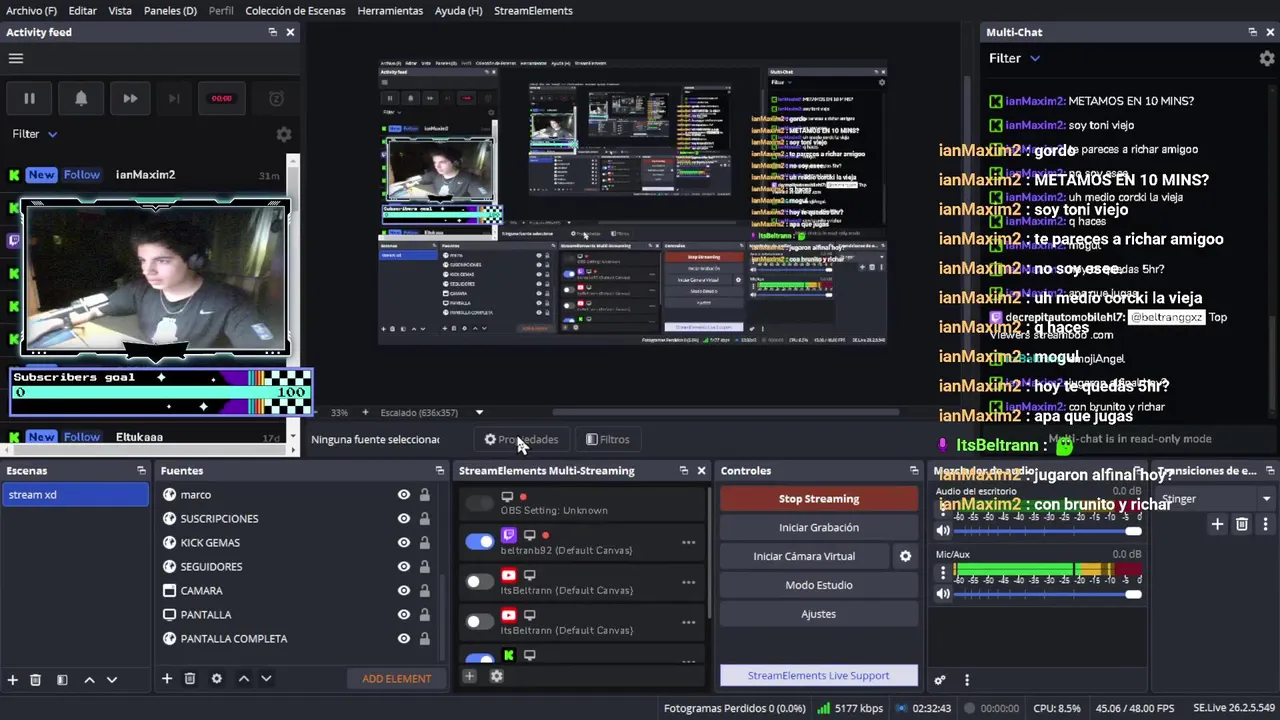Remove selected source with trash icon in Fuentes

(x=190, y=678)
